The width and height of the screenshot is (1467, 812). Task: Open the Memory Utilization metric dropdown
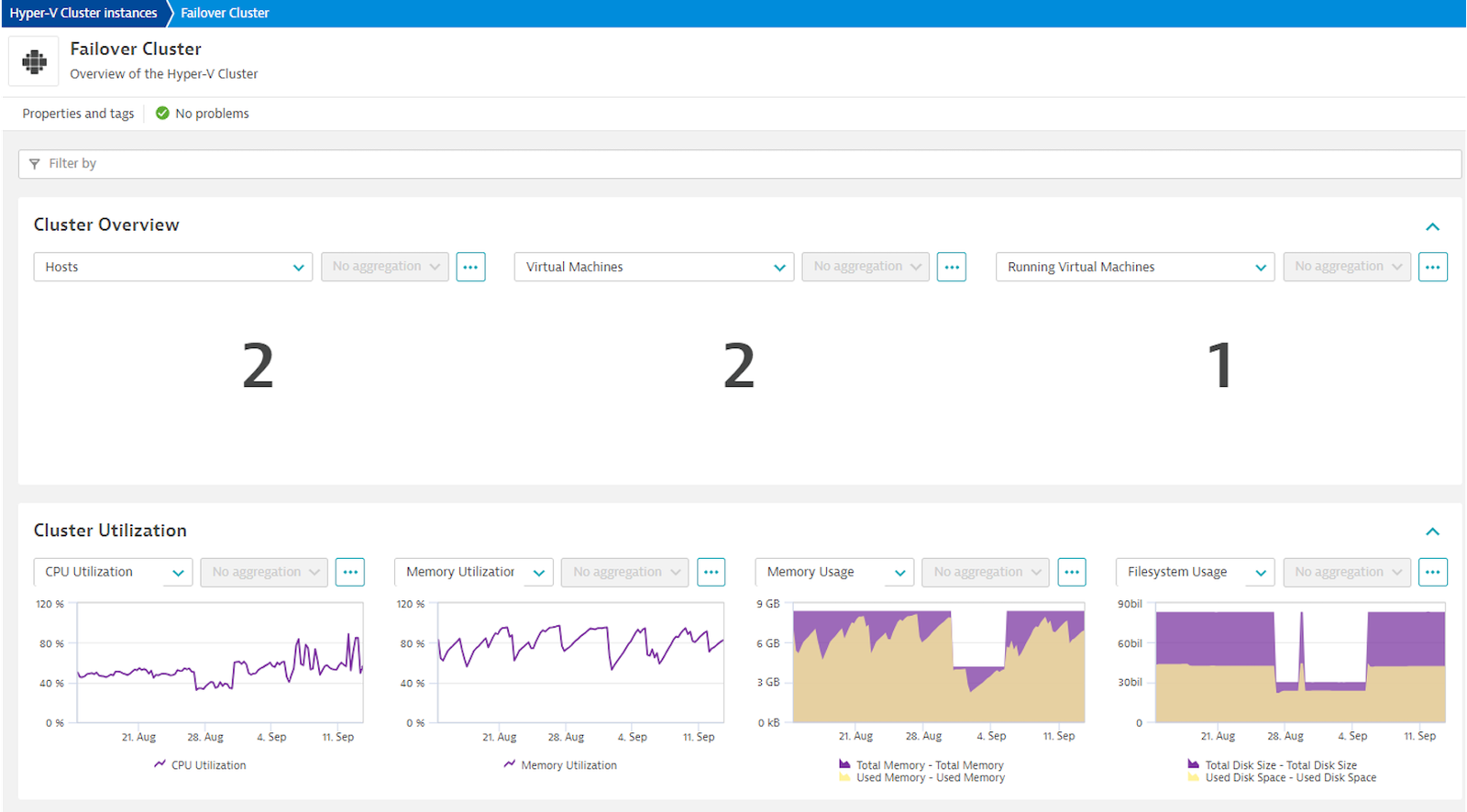(474, 572)
